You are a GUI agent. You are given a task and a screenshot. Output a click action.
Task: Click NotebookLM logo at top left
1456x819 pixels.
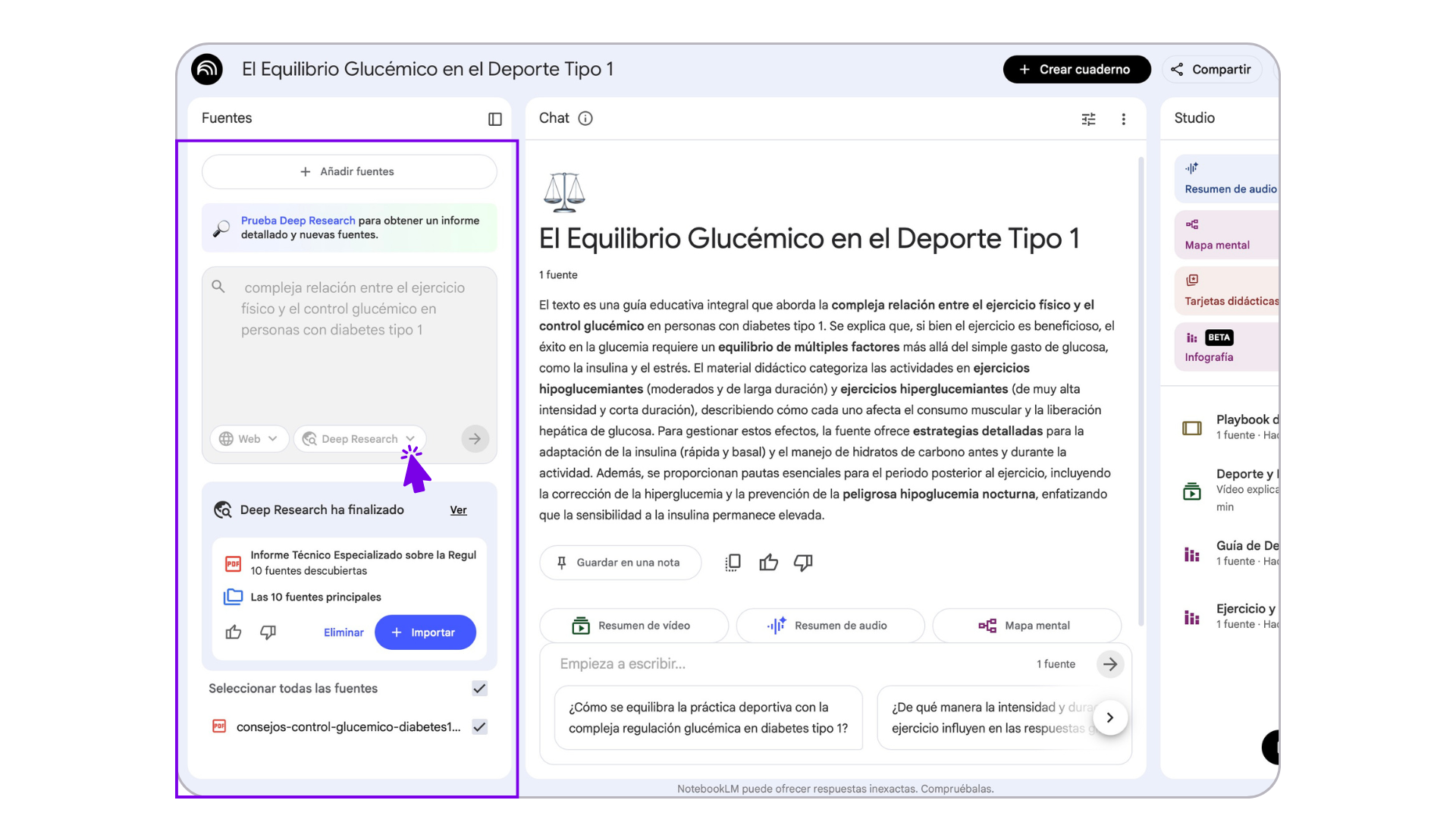coord(207,70)
